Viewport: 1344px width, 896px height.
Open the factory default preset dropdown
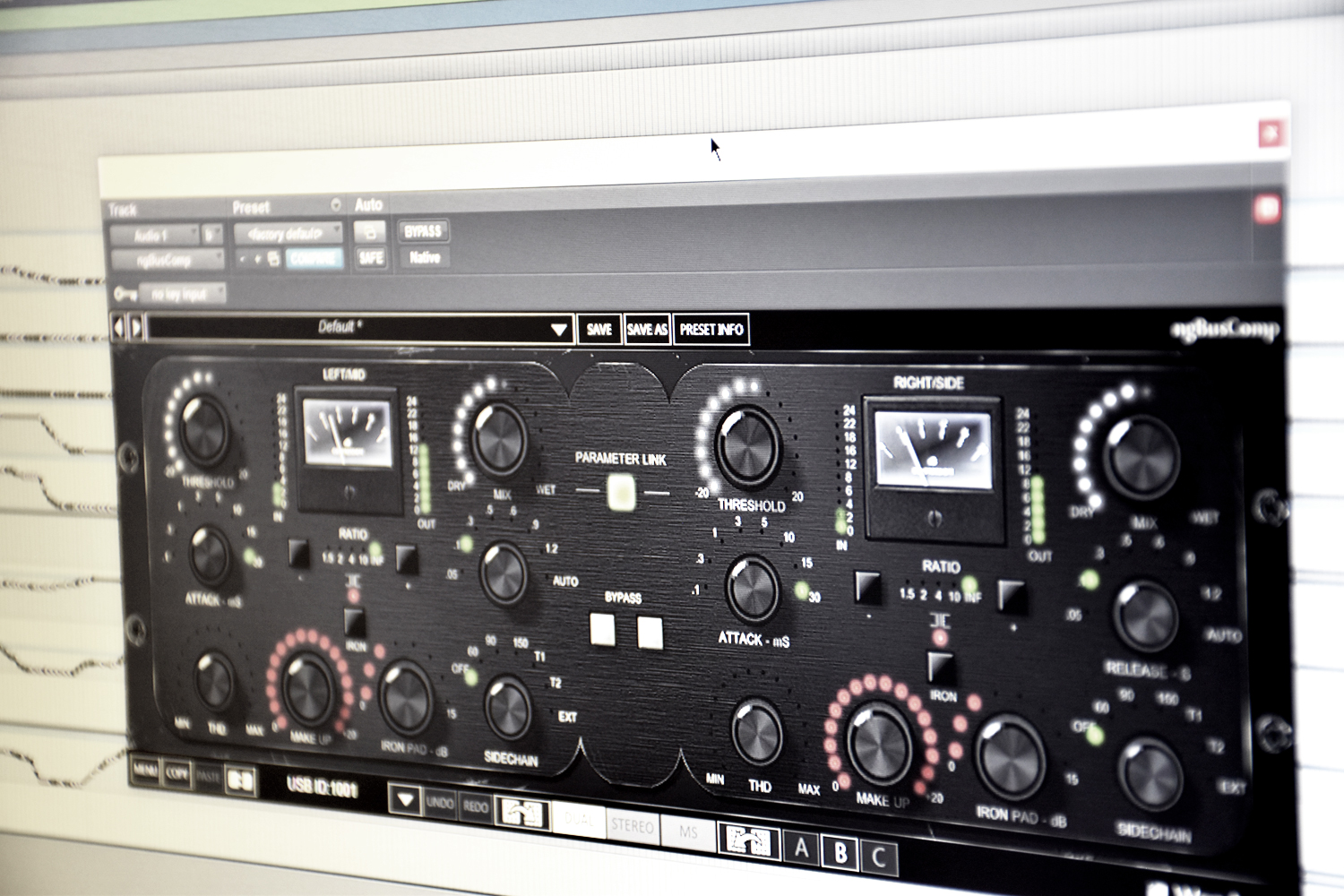(288, 234)
